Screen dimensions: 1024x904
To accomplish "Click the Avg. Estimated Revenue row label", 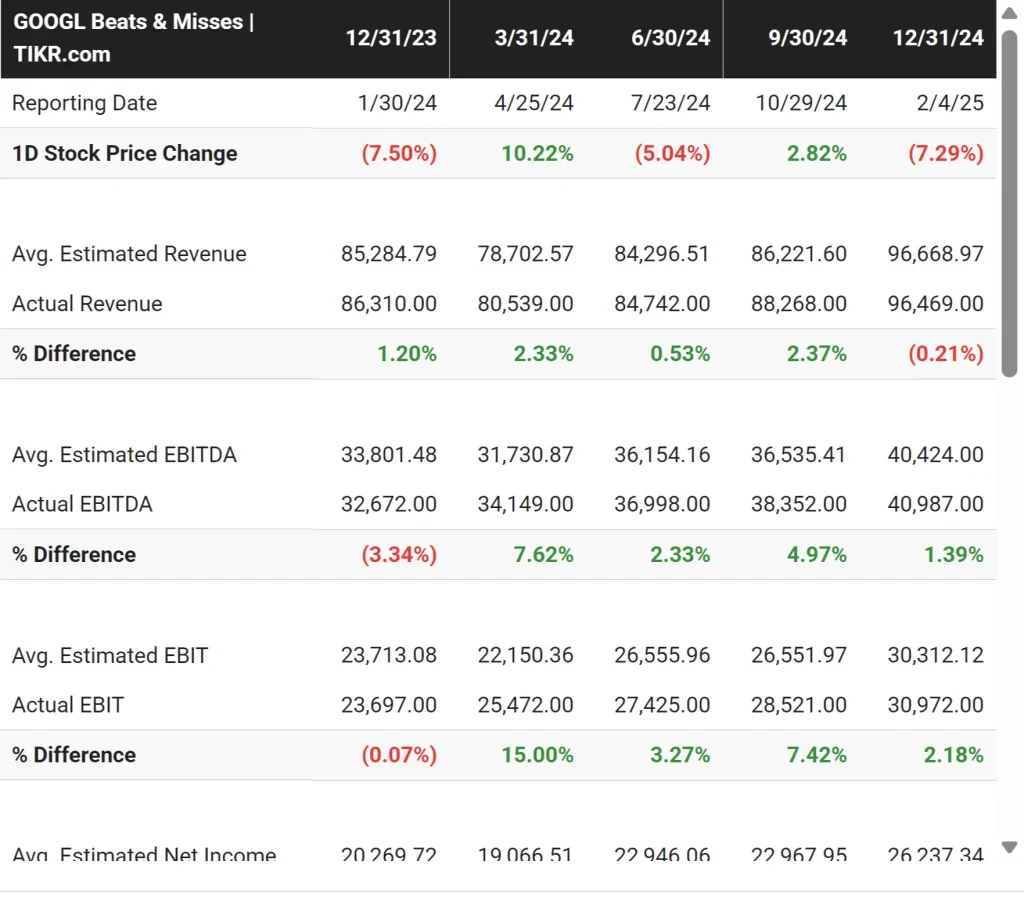I will pyautogui.click(x=129, y=254).
